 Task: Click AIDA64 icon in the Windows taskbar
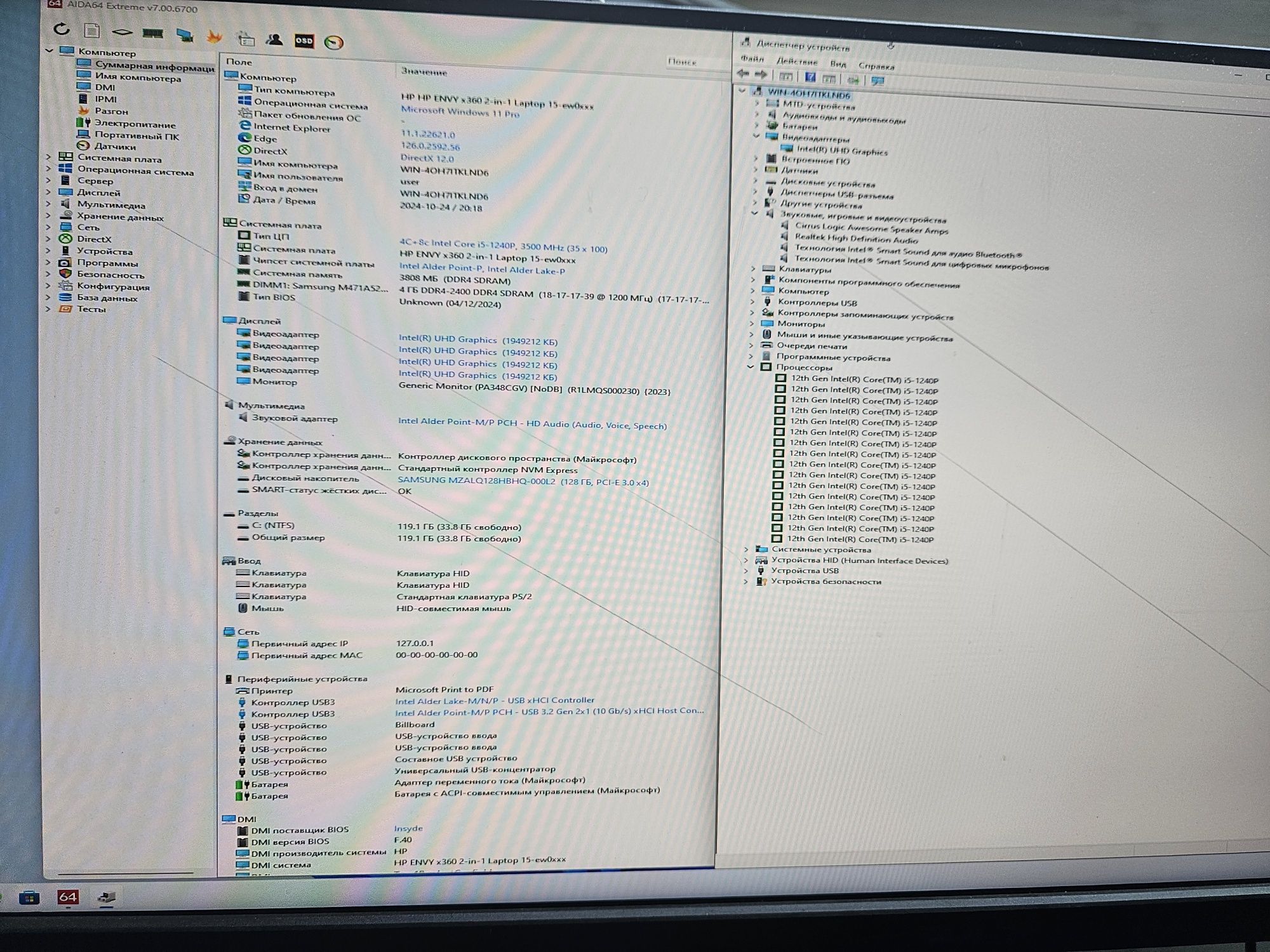coord(68,897)
